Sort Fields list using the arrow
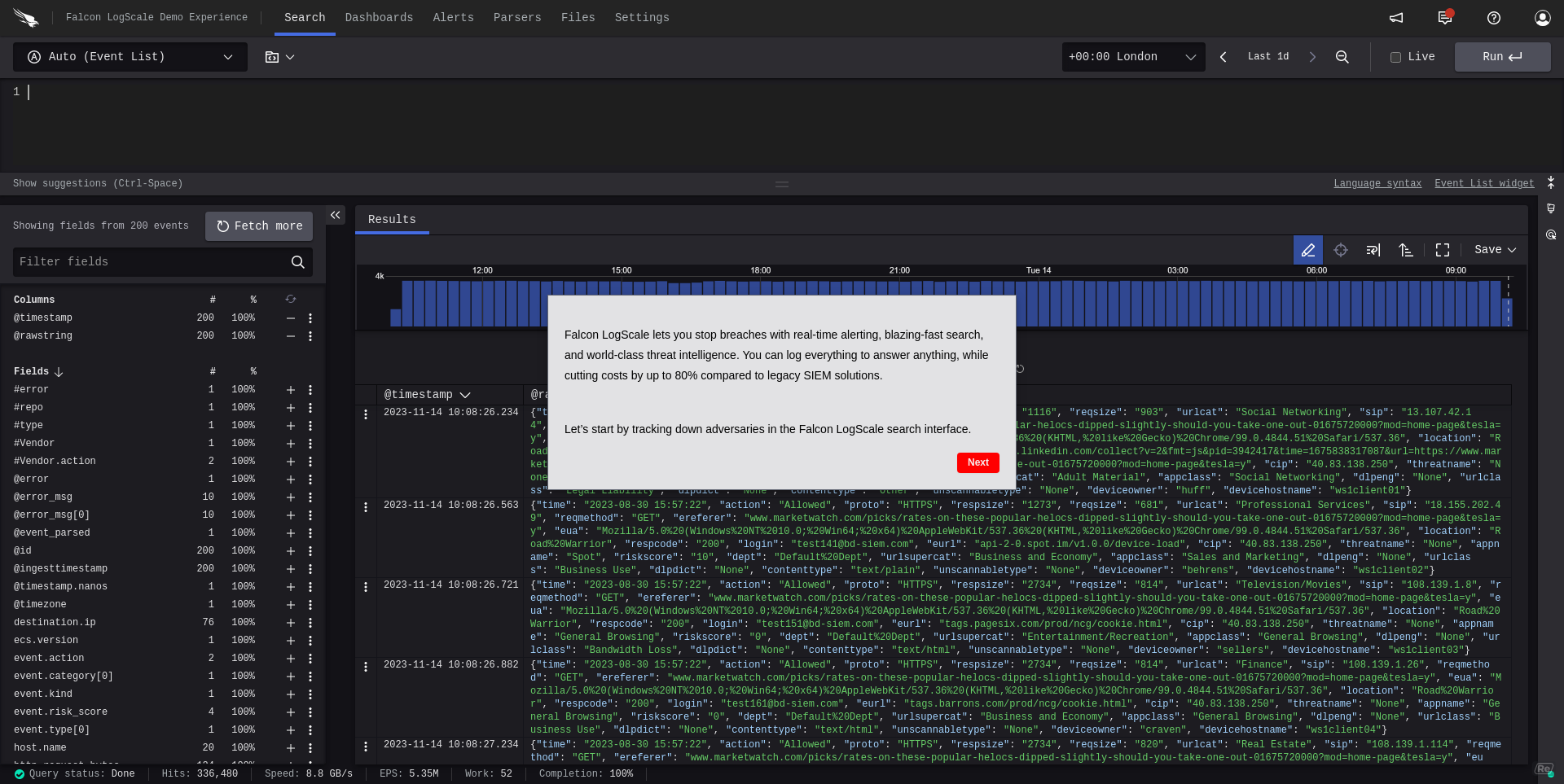1564x784 pixels. click(x=59, y=372)
